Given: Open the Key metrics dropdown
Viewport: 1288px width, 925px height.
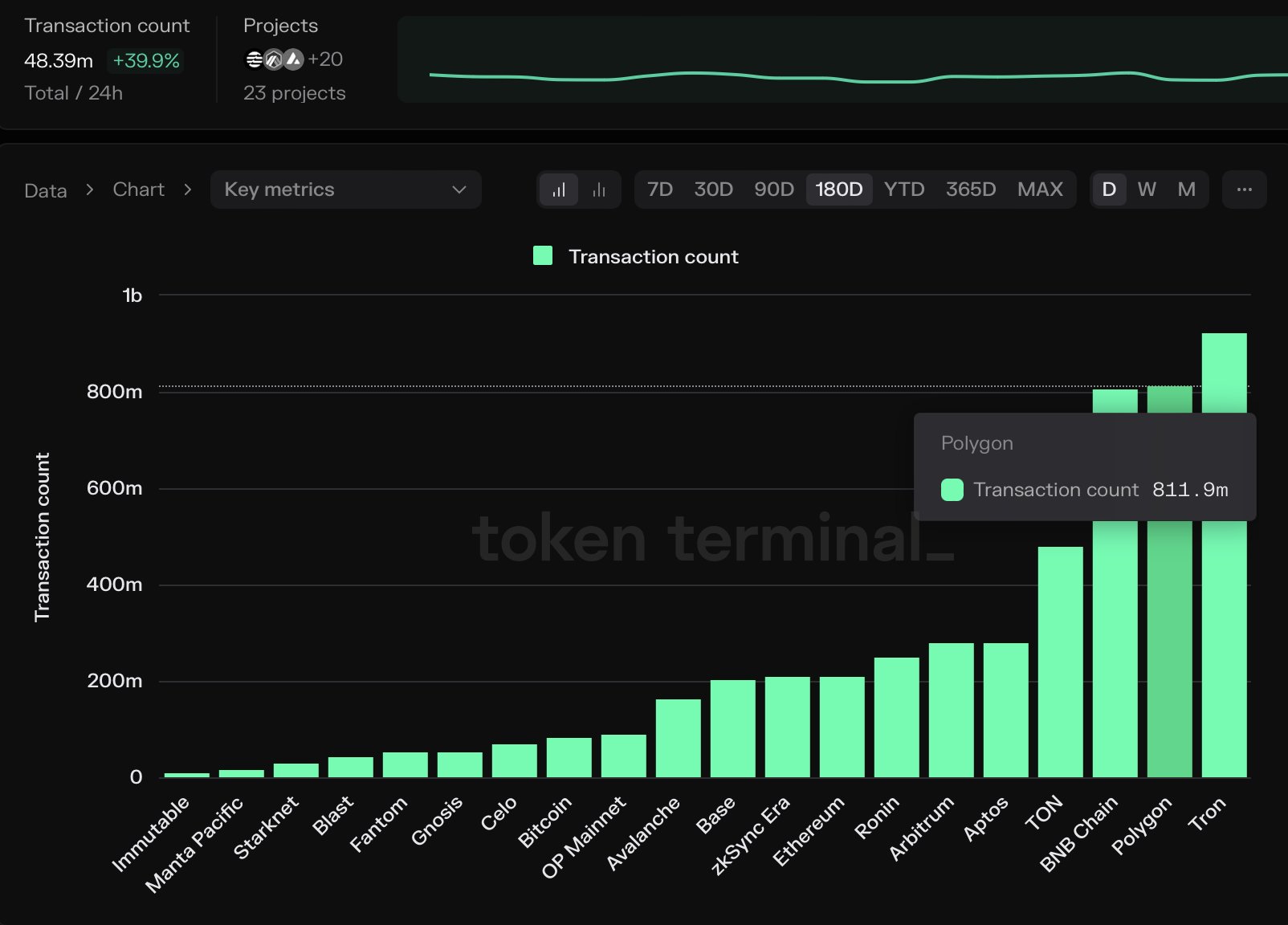Looking at the screenshot, I should pyautogui.click(x=346, y=189).
